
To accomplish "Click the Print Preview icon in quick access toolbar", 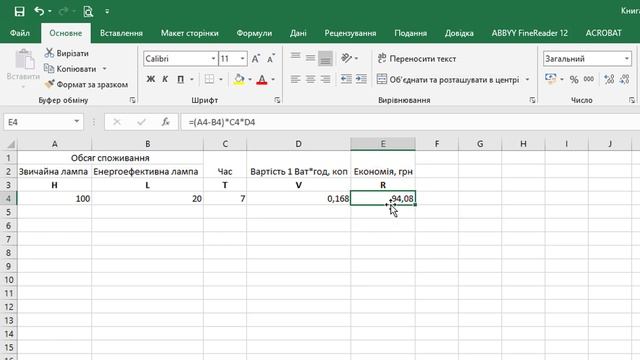I will coord(88,11).
